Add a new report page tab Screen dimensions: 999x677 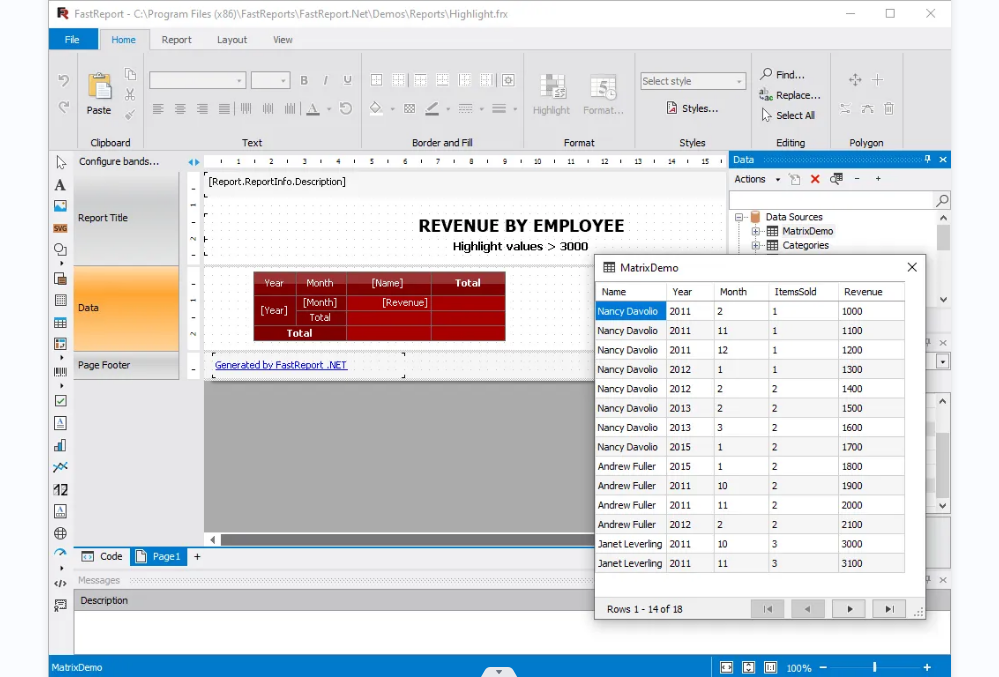click(198, 557)
